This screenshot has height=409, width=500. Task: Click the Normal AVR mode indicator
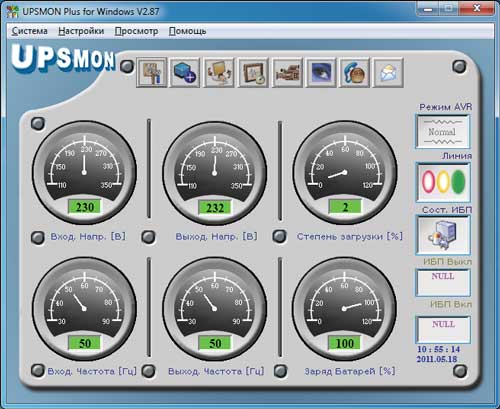443,132
